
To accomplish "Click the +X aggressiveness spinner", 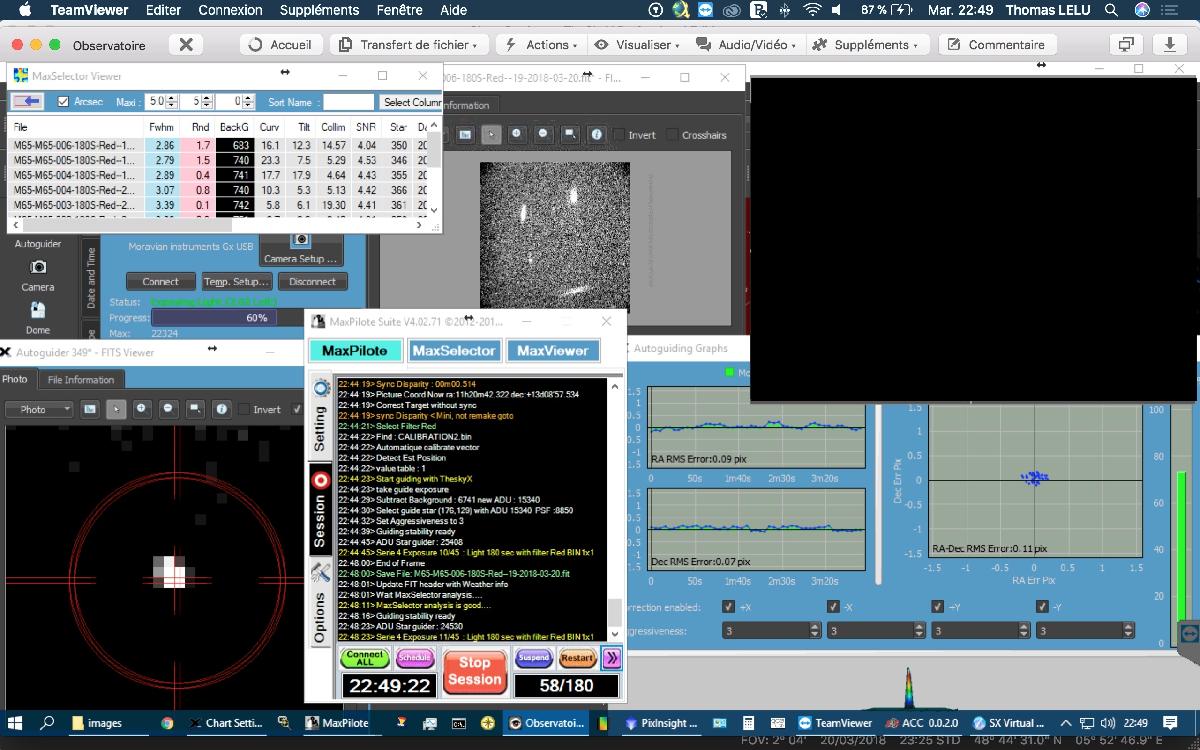I will click(x=770, y=631).
